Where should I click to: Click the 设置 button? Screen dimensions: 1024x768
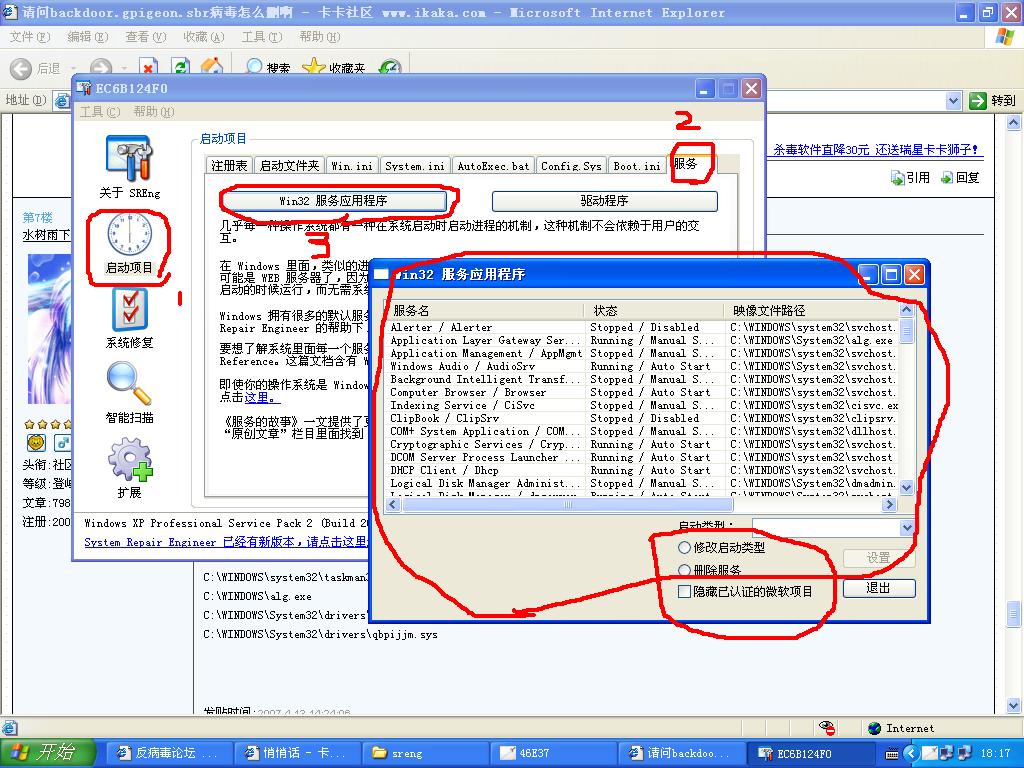(879, 558)
